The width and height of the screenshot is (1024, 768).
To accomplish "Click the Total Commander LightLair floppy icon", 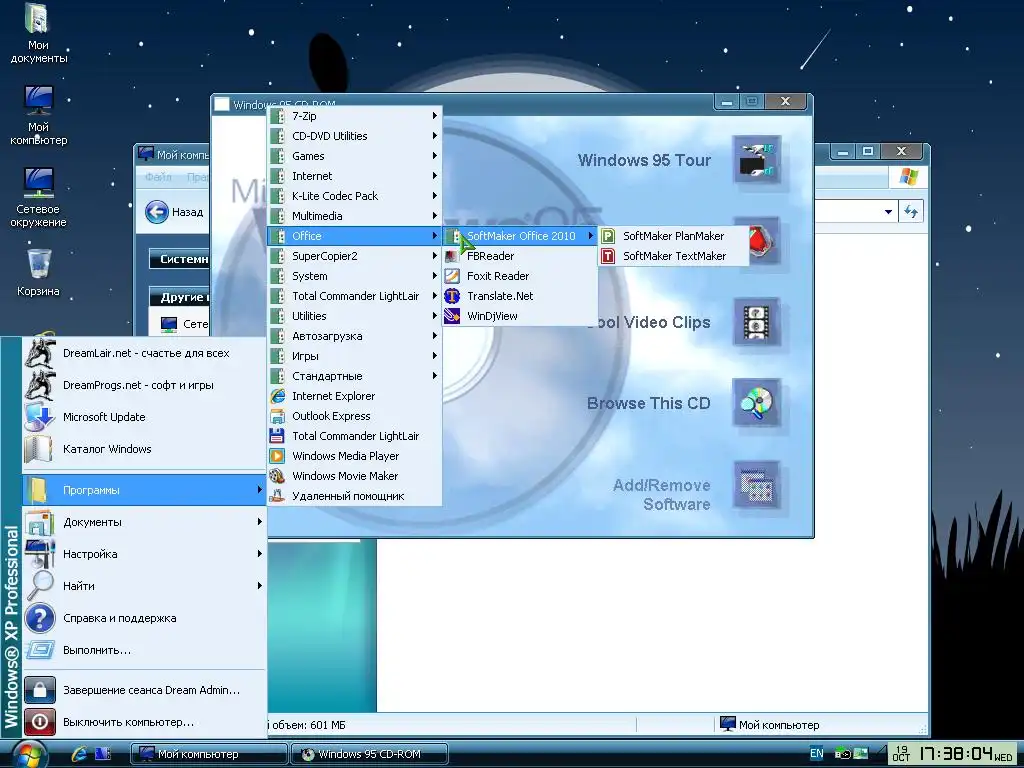I will tap(278, 436).
